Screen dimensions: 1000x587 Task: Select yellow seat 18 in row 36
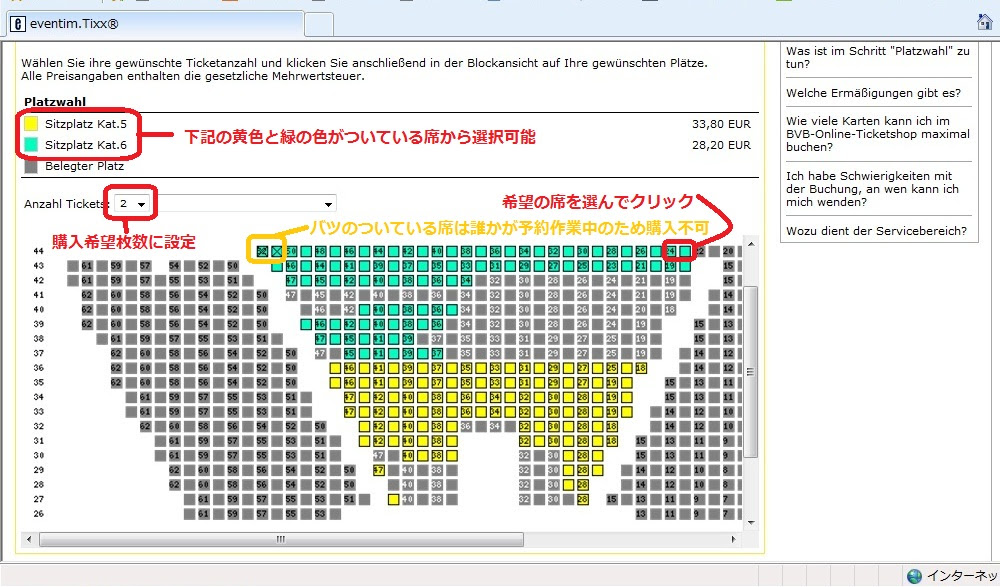click(x=641, y=368)
